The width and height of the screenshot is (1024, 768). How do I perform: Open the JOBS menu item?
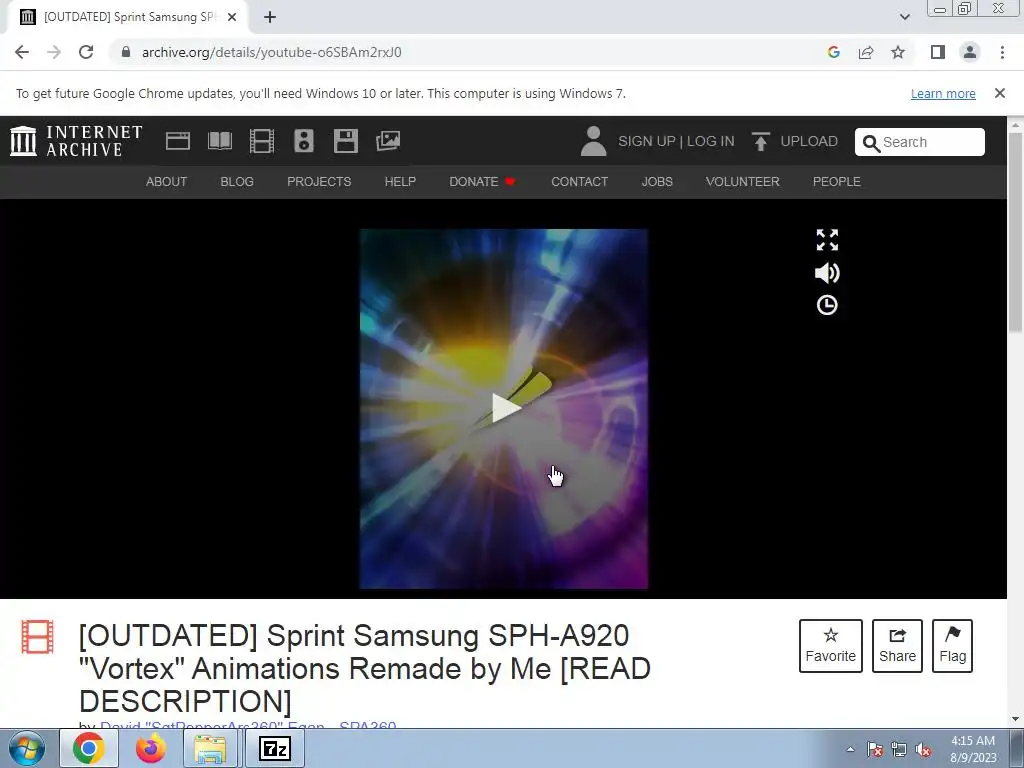(657, 182)
